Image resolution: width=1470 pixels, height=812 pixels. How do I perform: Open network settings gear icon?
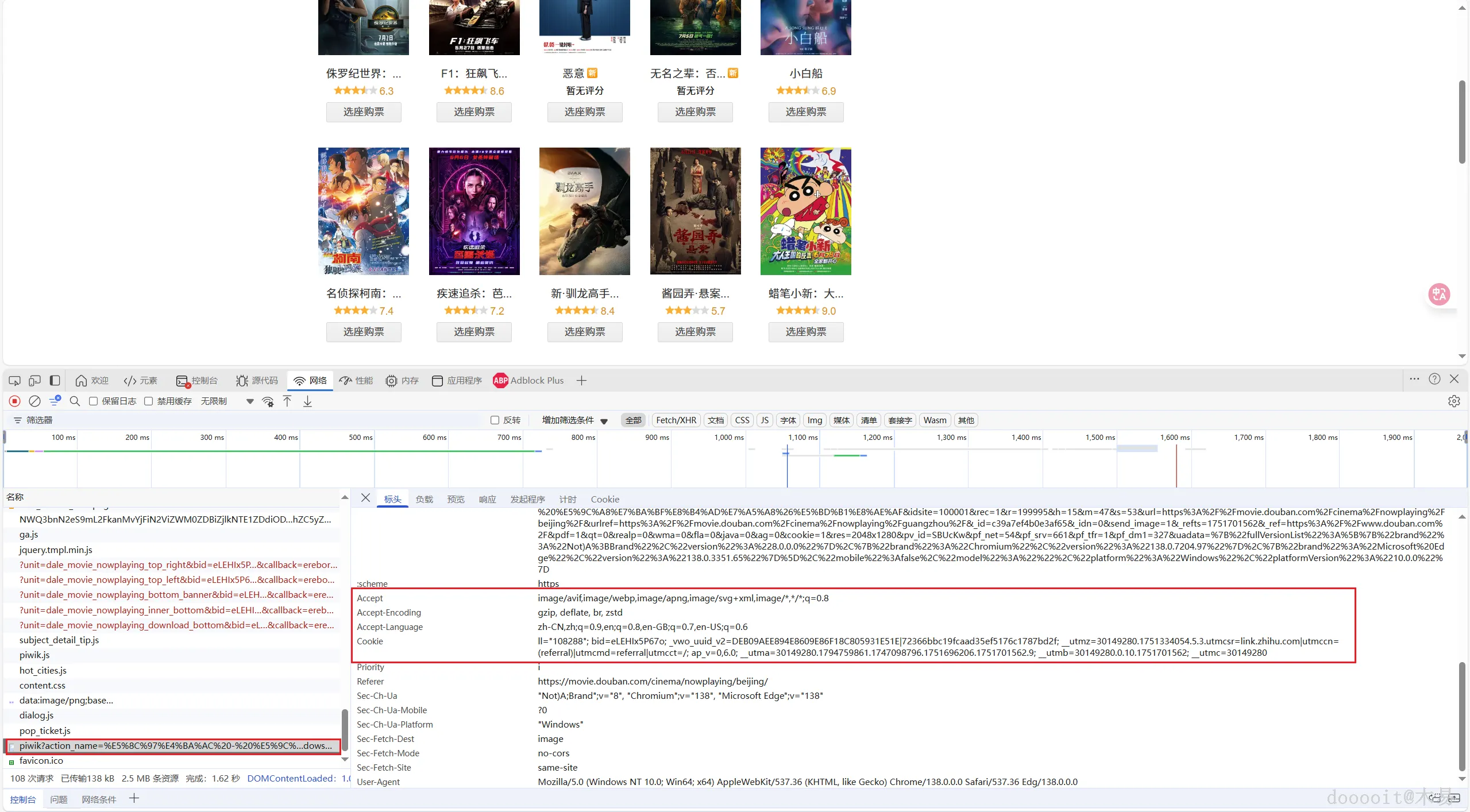pyautogui.click(x=1453, y=401)
